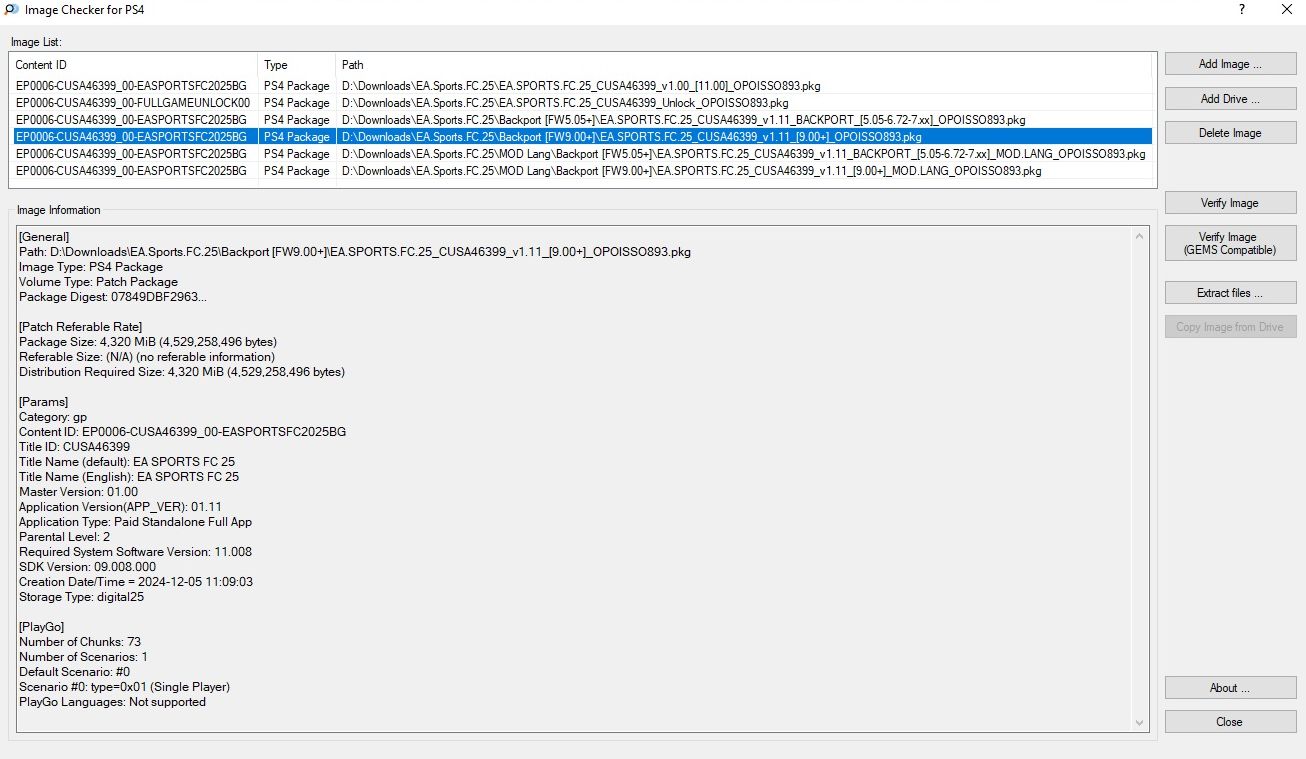Click the help question mark in title bar
1306x759 pixels.
1241,10
